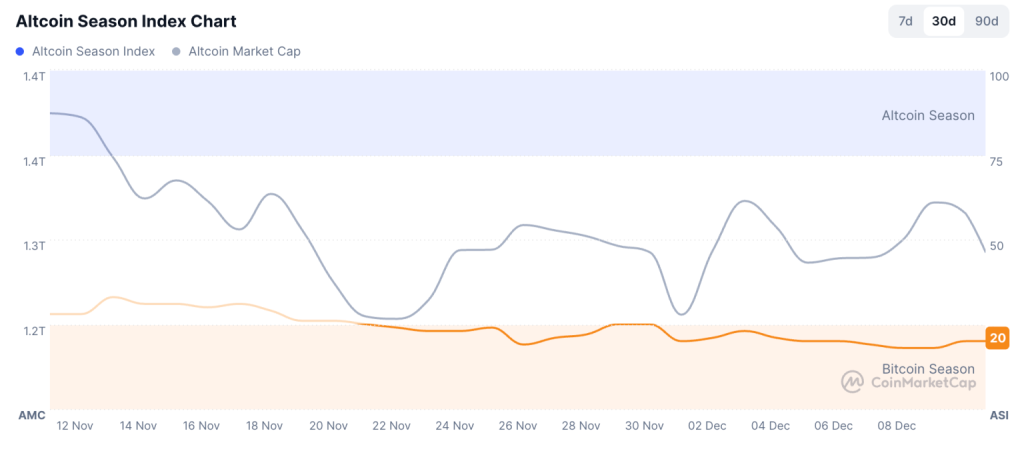Select the 08 Dec date marker
The height and width of the screenshot is (451, 1024).
[x=897, y=426]
